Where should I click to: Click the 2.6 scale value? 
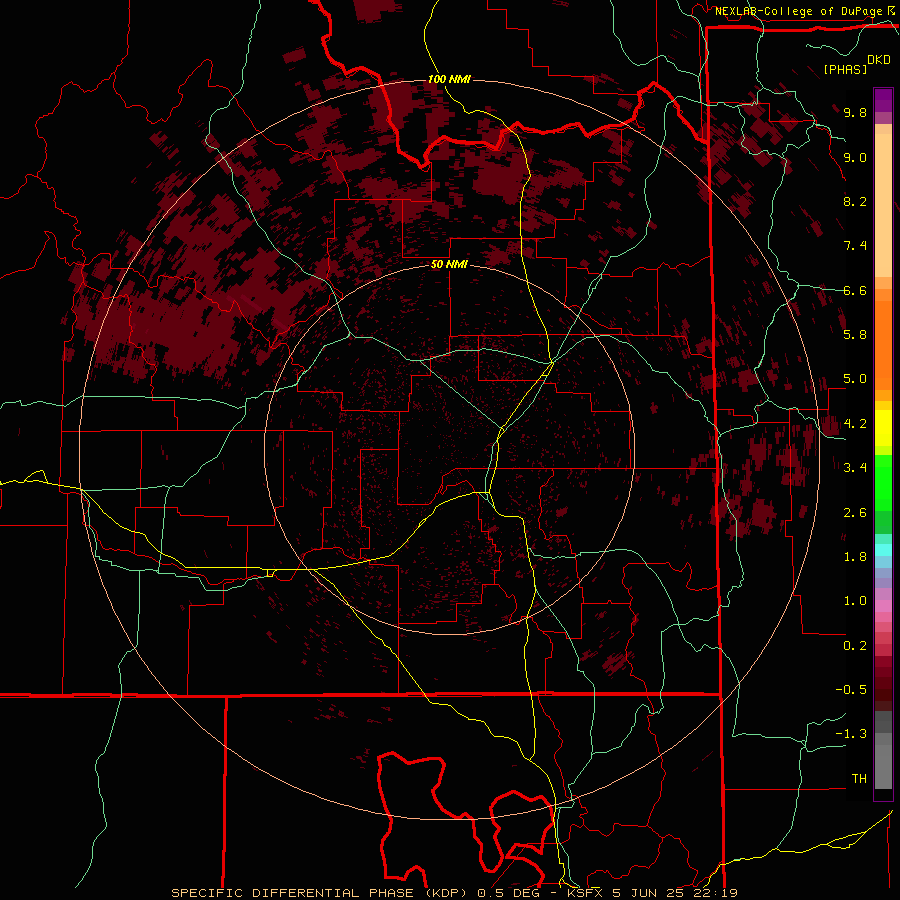(855, 513)
